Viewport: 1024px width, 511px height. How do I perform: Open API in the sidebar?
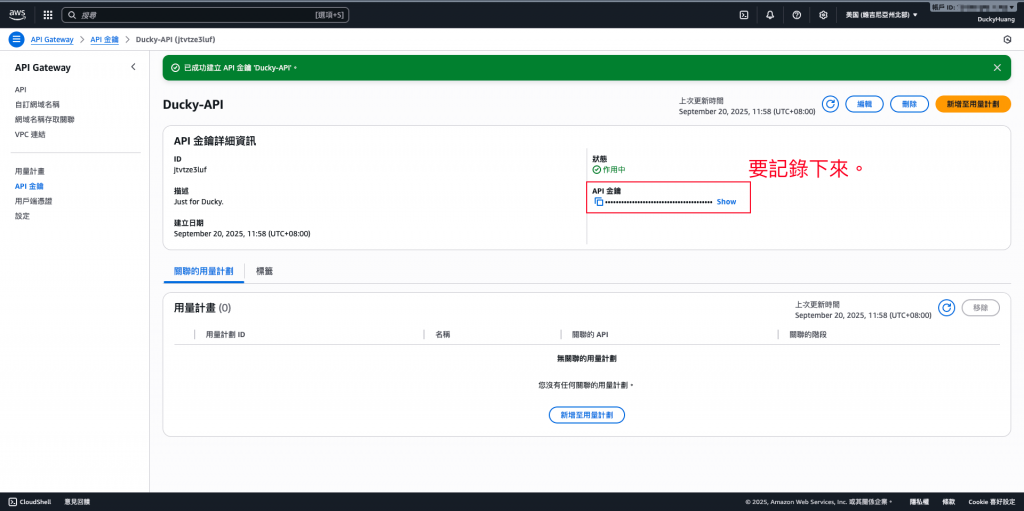[21, 90]
